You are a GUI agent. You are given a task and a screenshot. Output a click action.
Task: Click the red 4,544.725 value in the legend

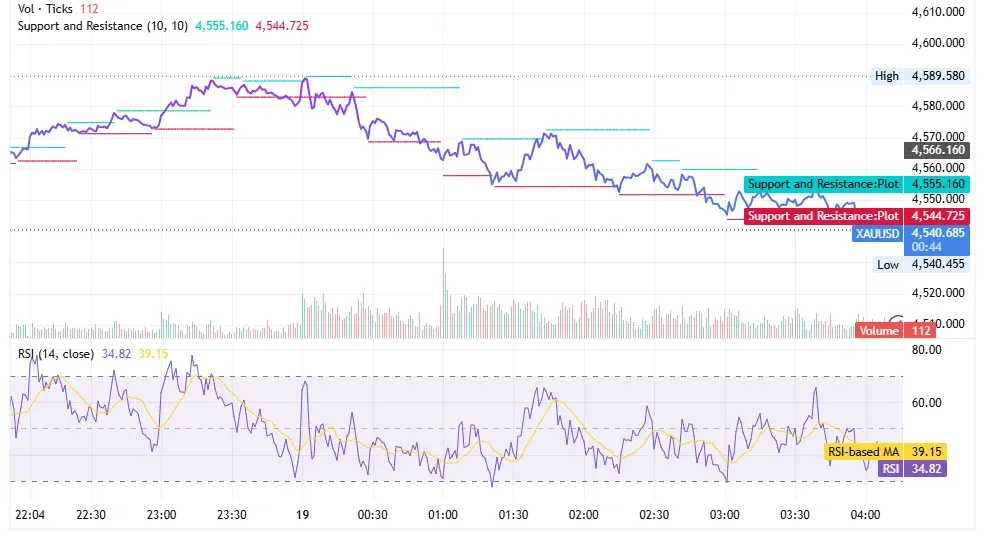(281, 26)
